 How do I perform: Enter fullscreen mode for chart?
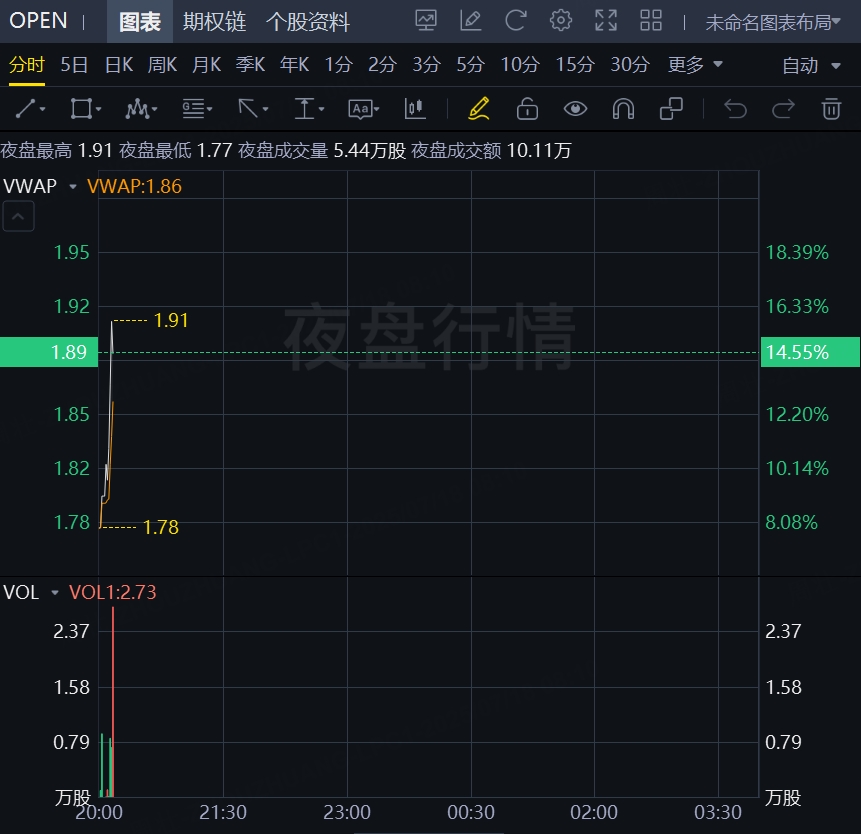click(606, 20)
